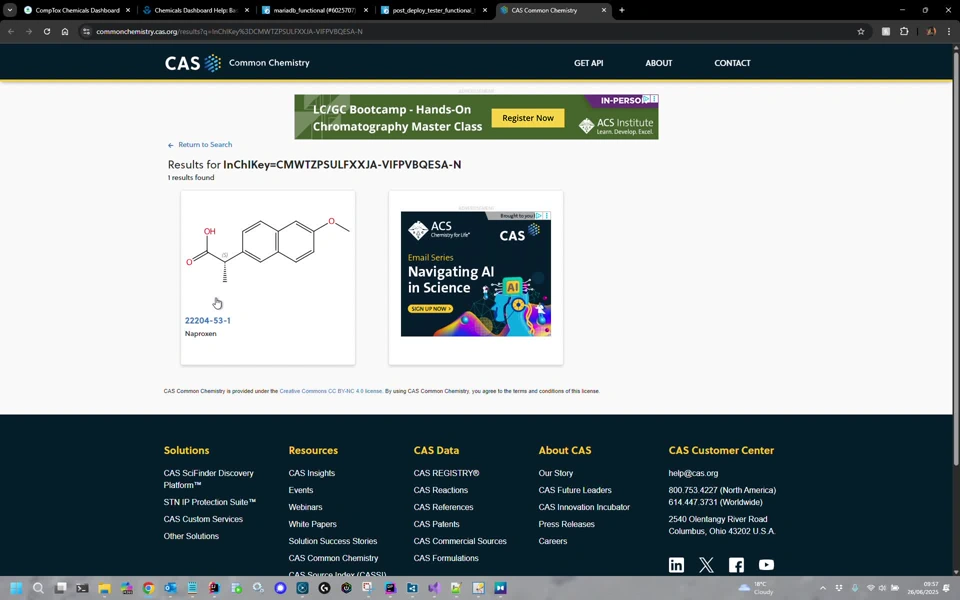The image size is (960, 600).
Task: Open the LinkedIn icon in footer
Action: (676, 565)
